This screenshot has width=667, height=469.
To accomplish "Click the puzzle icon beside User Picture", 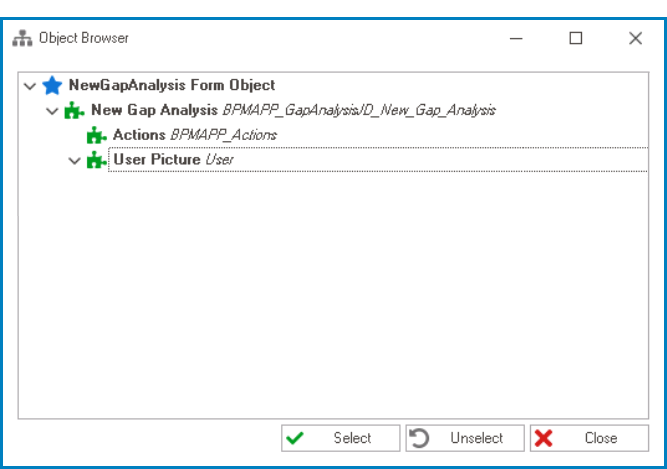I will [96, 160].
